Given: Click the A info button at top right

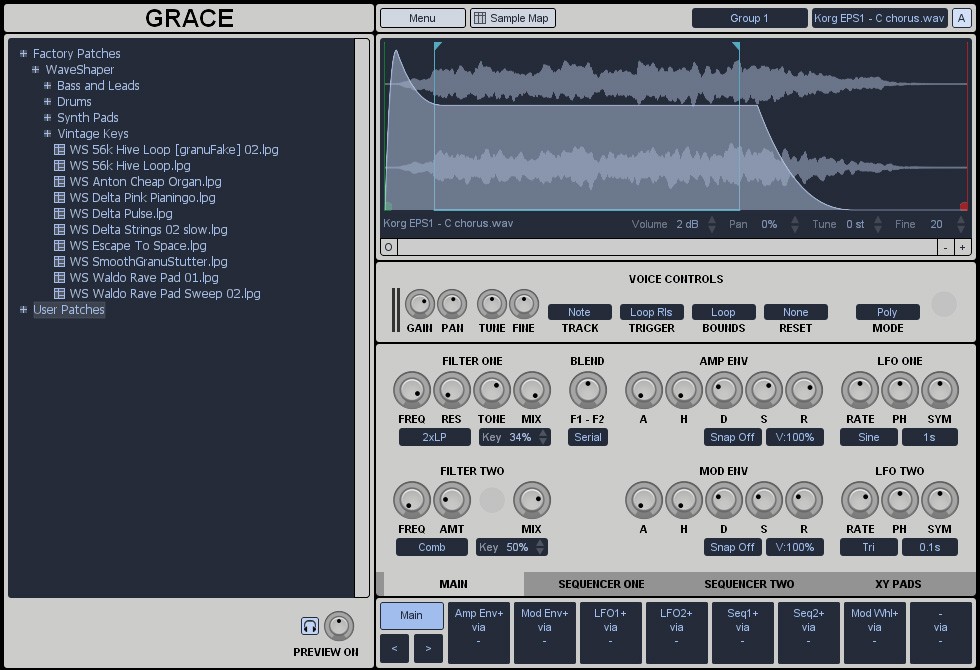Looking at the screenshot, I should coord(960,18).
